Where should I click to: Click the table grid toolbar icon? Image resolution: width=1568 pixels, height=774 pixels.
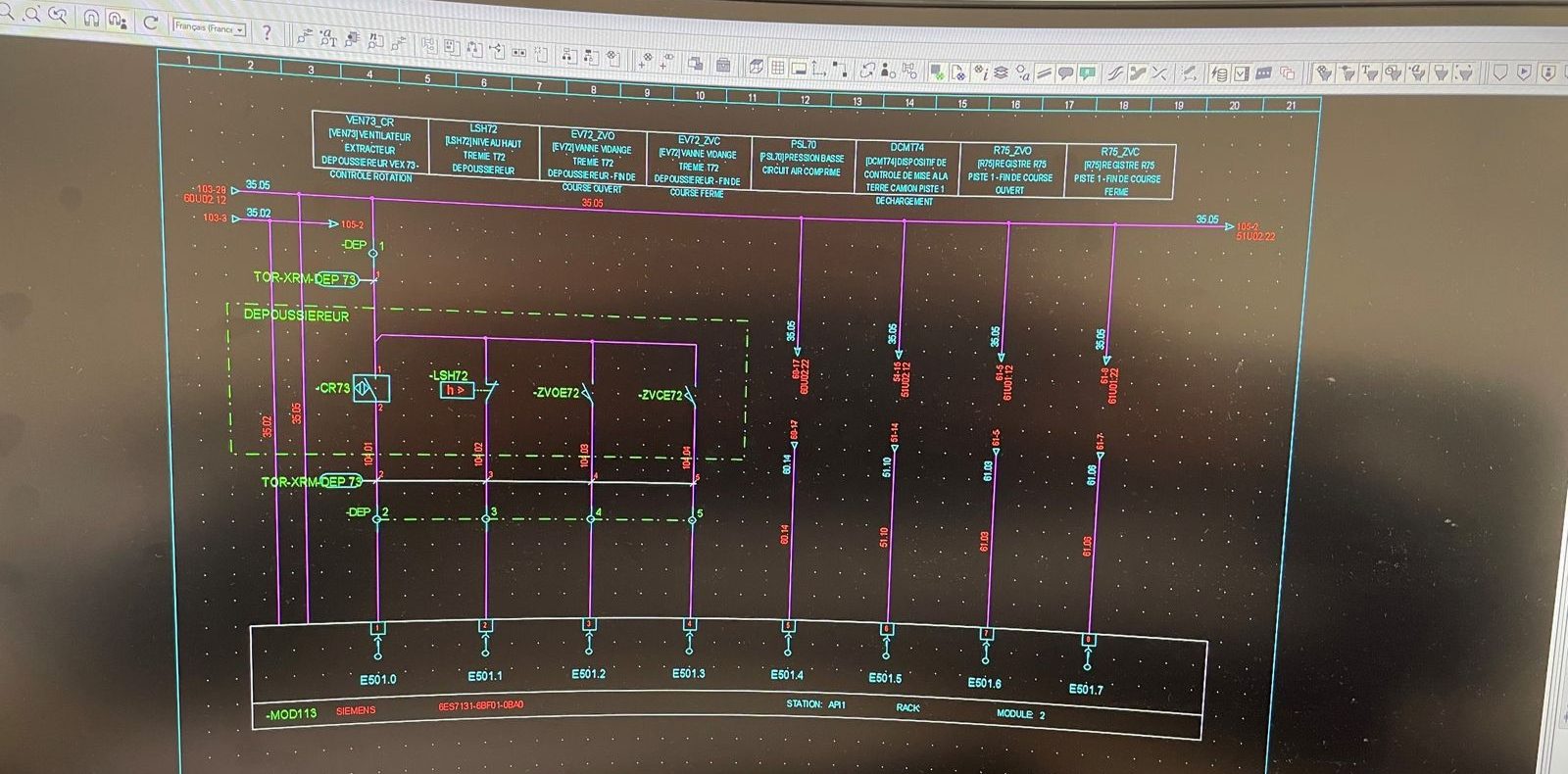776,68
